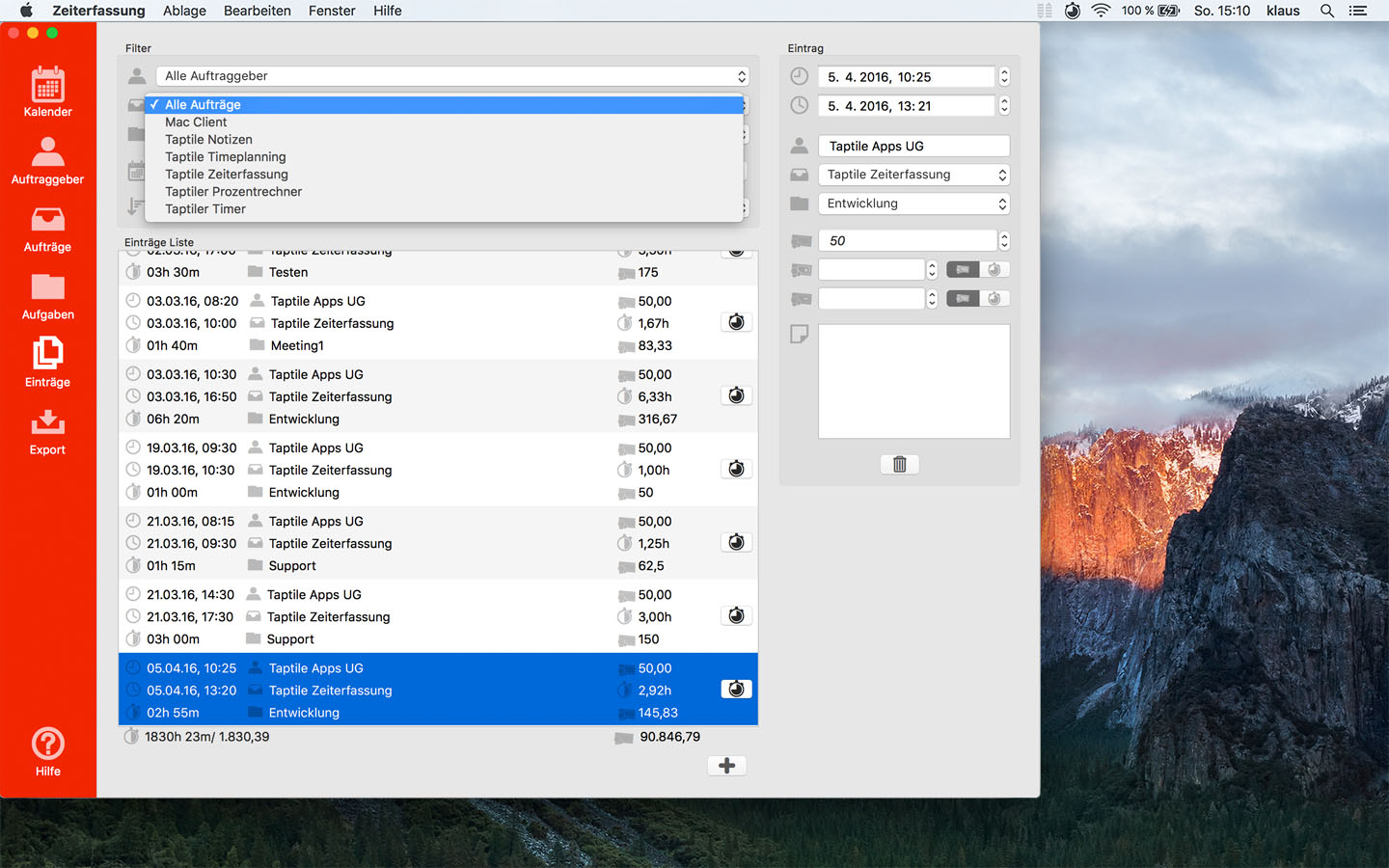Click the total sum 90.846,79
The image size is (1389, 868).
coord(669,737)
